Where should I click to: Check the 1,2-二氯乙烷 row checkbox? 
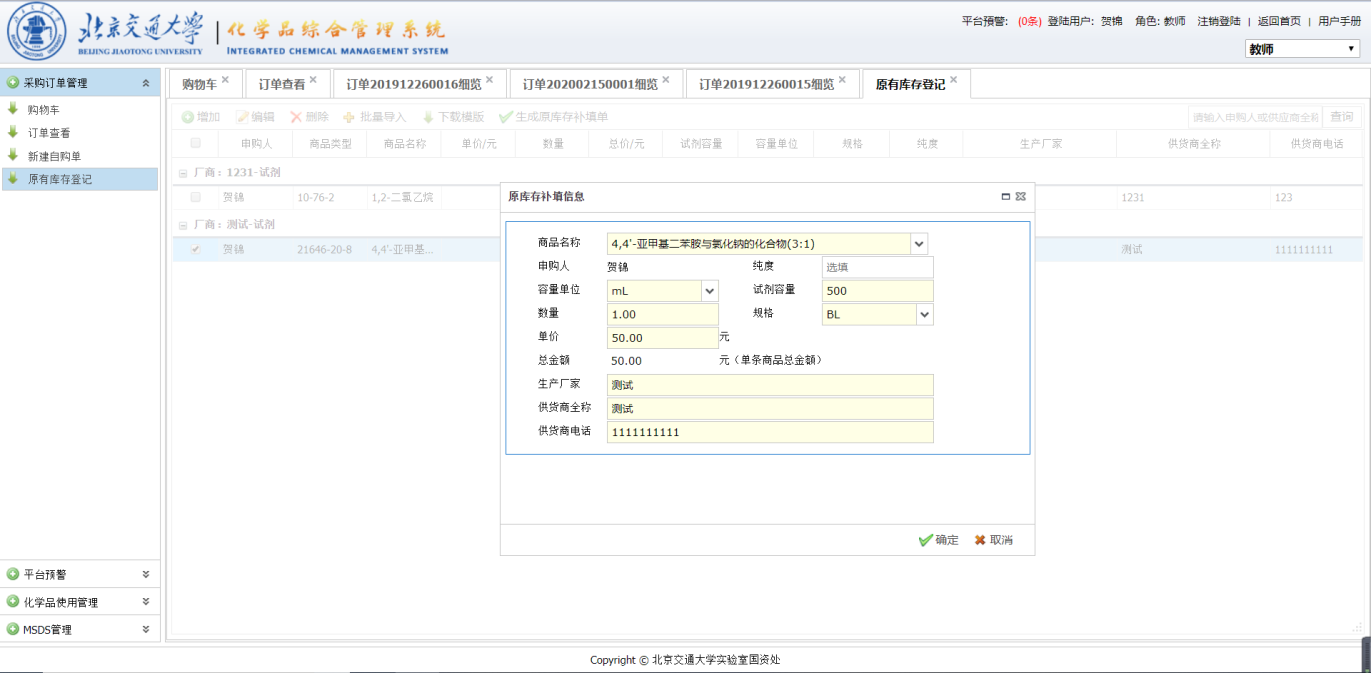click(196, 197)
